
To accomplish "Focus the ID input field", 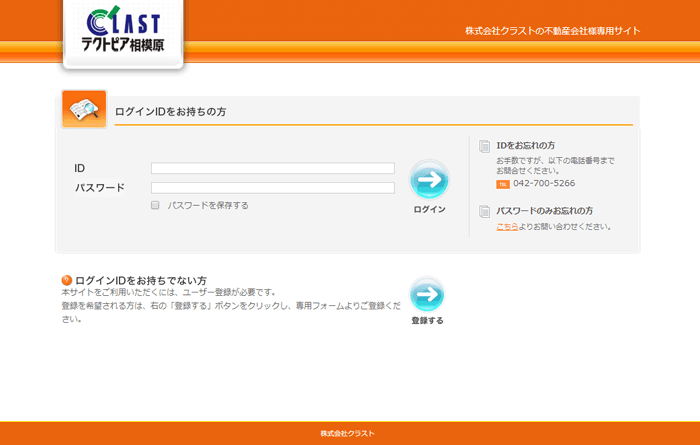I will (273, 168).
